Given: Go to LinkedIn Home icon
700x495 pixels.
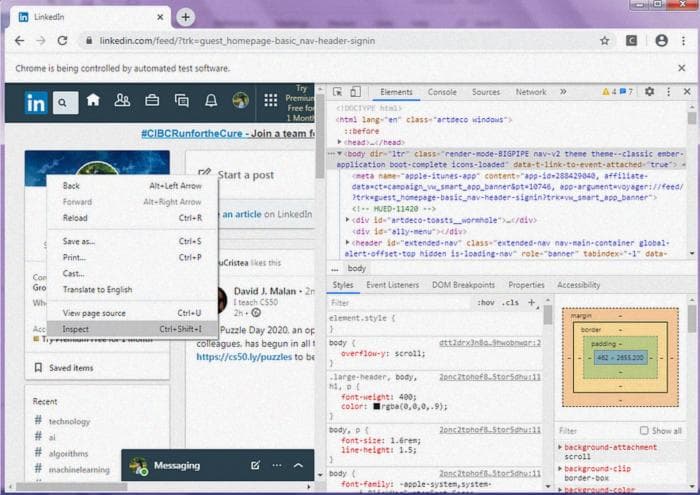Looking at the screenshot, I should 93,100.
